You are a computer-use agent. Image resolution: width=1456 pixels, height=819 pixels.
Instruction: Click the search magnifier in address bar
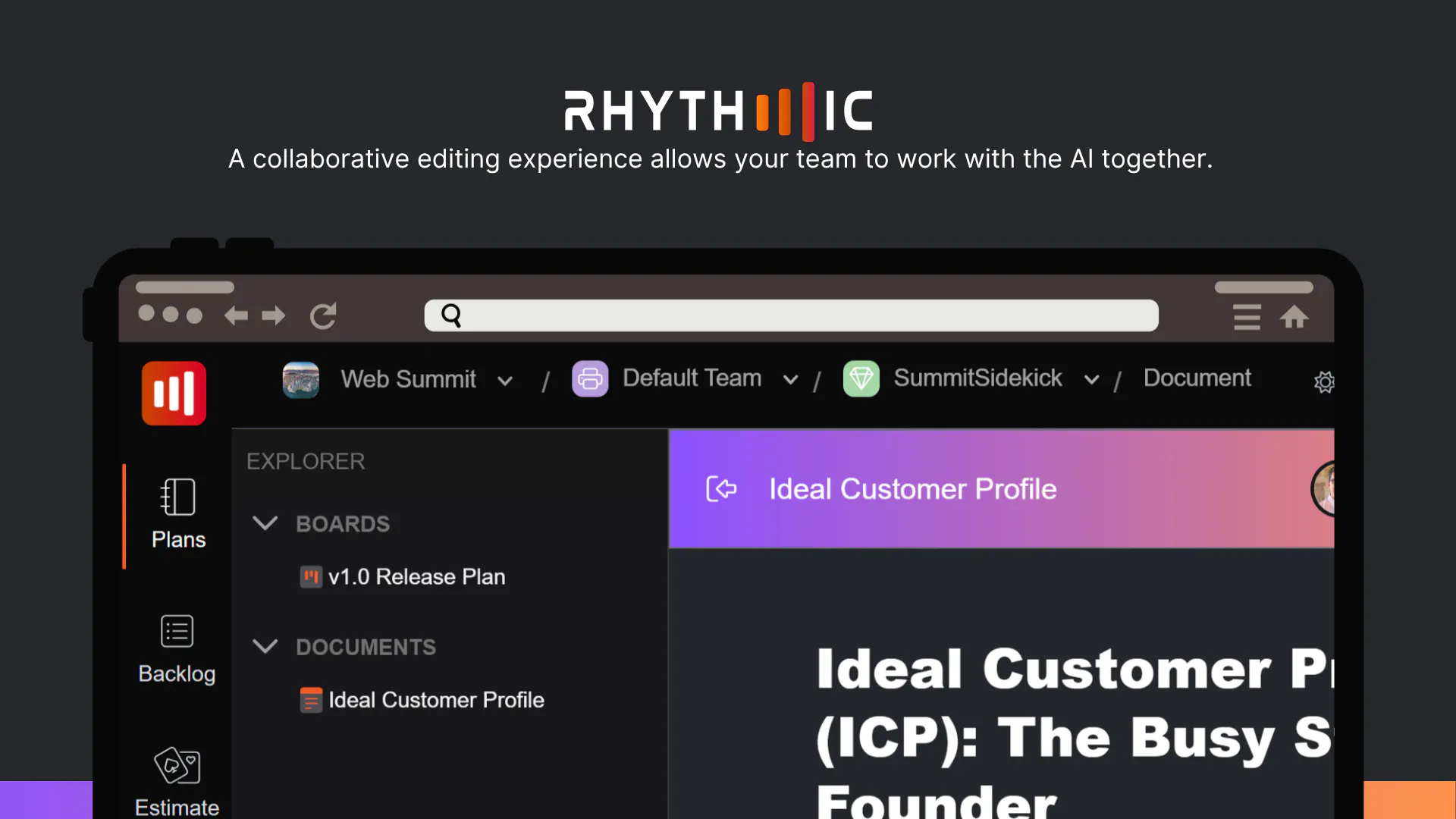(451, 315)
